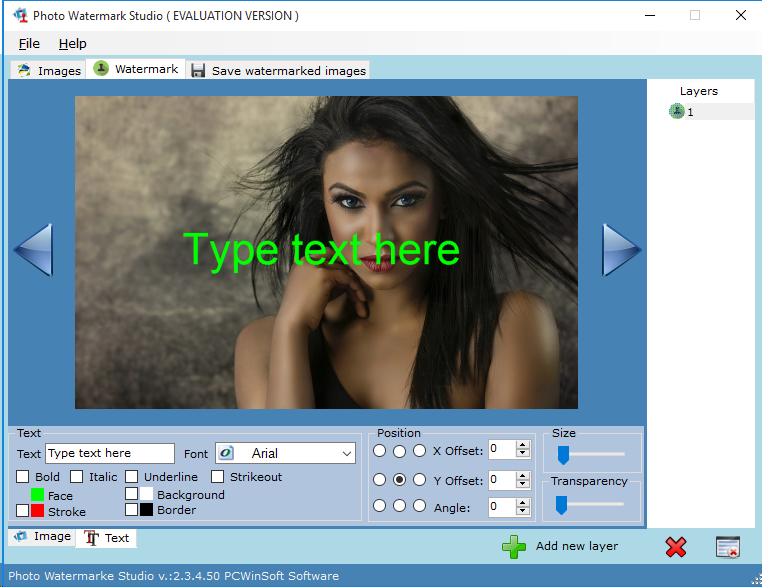Click the watermark Text input field
This screenshot has height=587, width=762.
click(110, 454)
